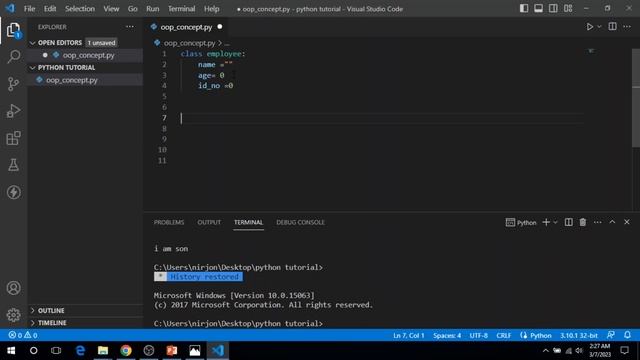Select the oop_concept.py editor tab

click(x=186, y=27)
